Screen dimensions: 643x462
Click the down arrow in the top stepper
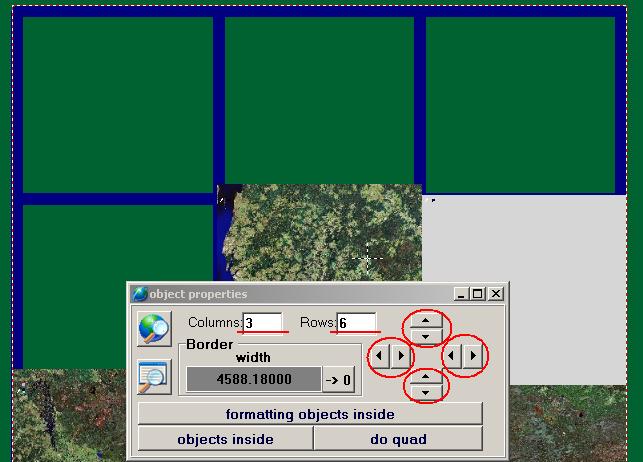(x=426, y=336)
